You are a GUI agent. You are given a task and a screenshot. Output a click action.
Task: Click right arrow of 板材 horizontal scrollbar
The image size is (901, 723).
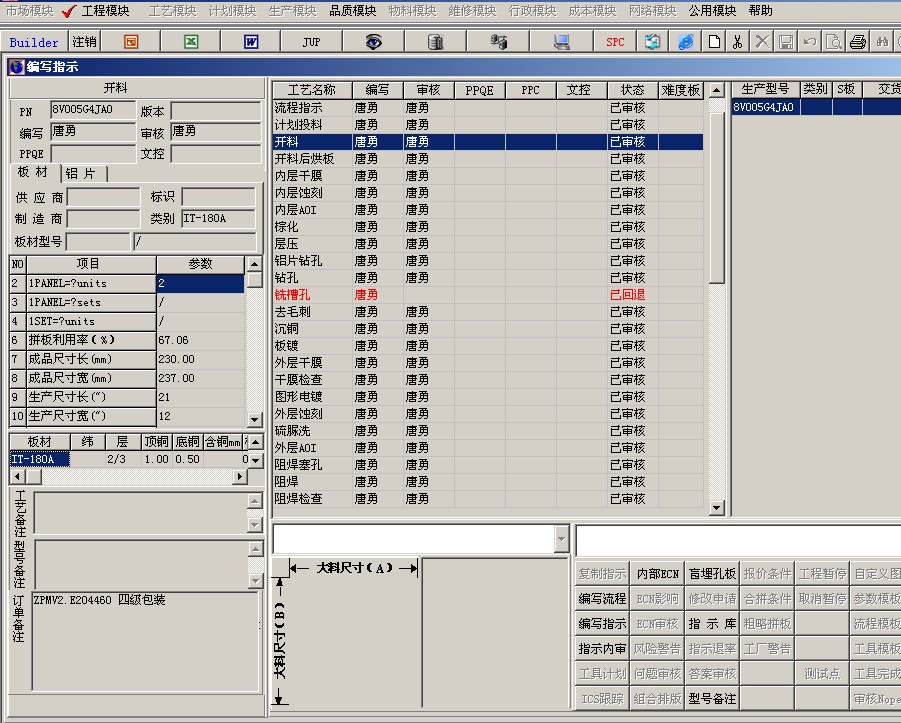pyautogui.click(x=240, y=476)
